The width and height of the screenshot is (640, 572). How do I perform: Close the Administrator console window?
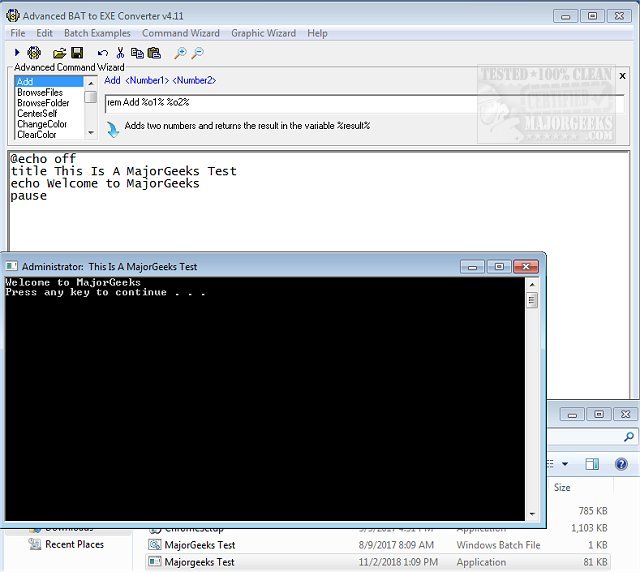526,267
